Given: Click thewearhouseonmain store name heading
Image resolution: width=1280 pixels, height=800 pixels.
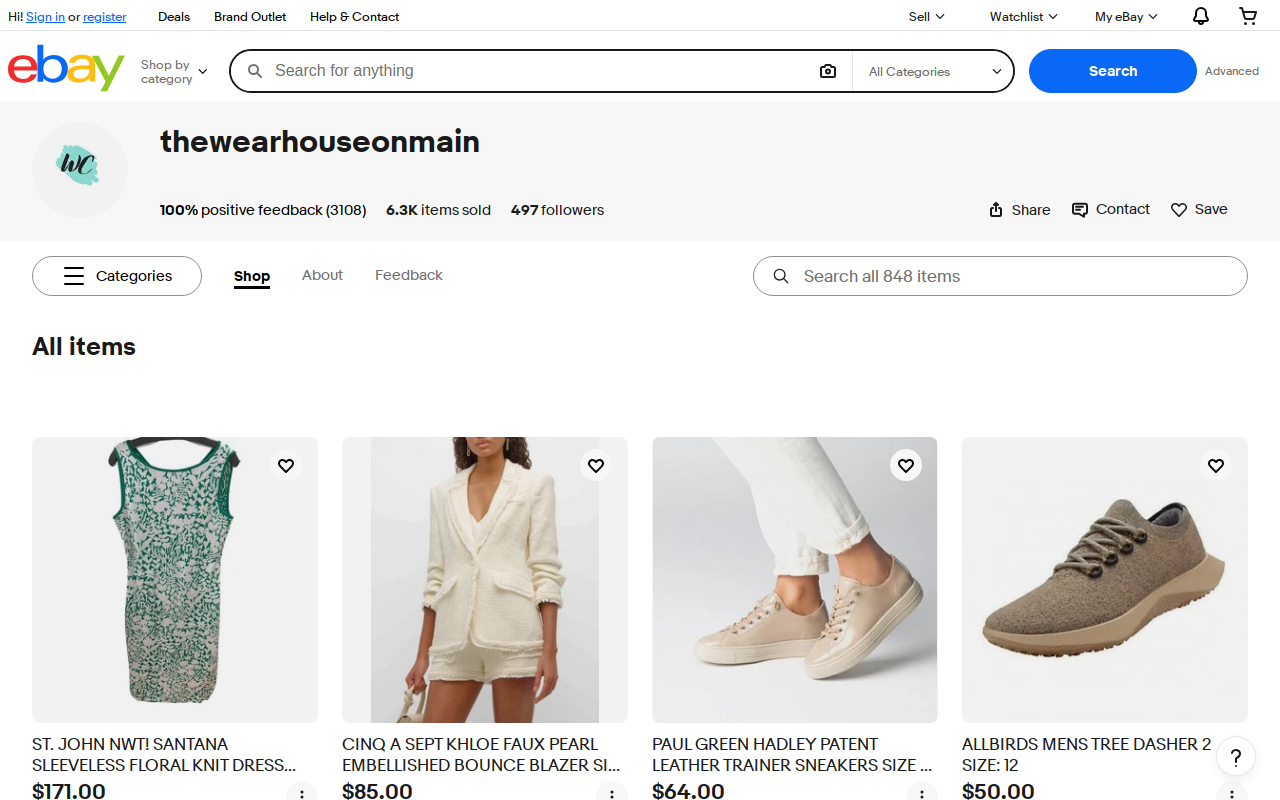Looking at the screenshot, I should pos(320,142).
